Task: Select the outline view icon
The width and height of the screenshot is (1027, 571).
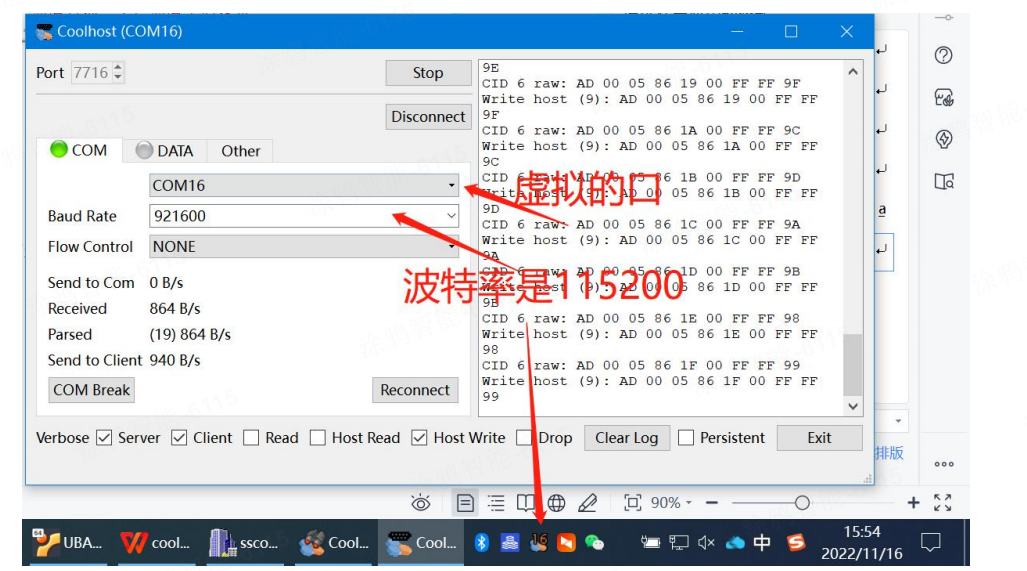Action: pos(496,503)
